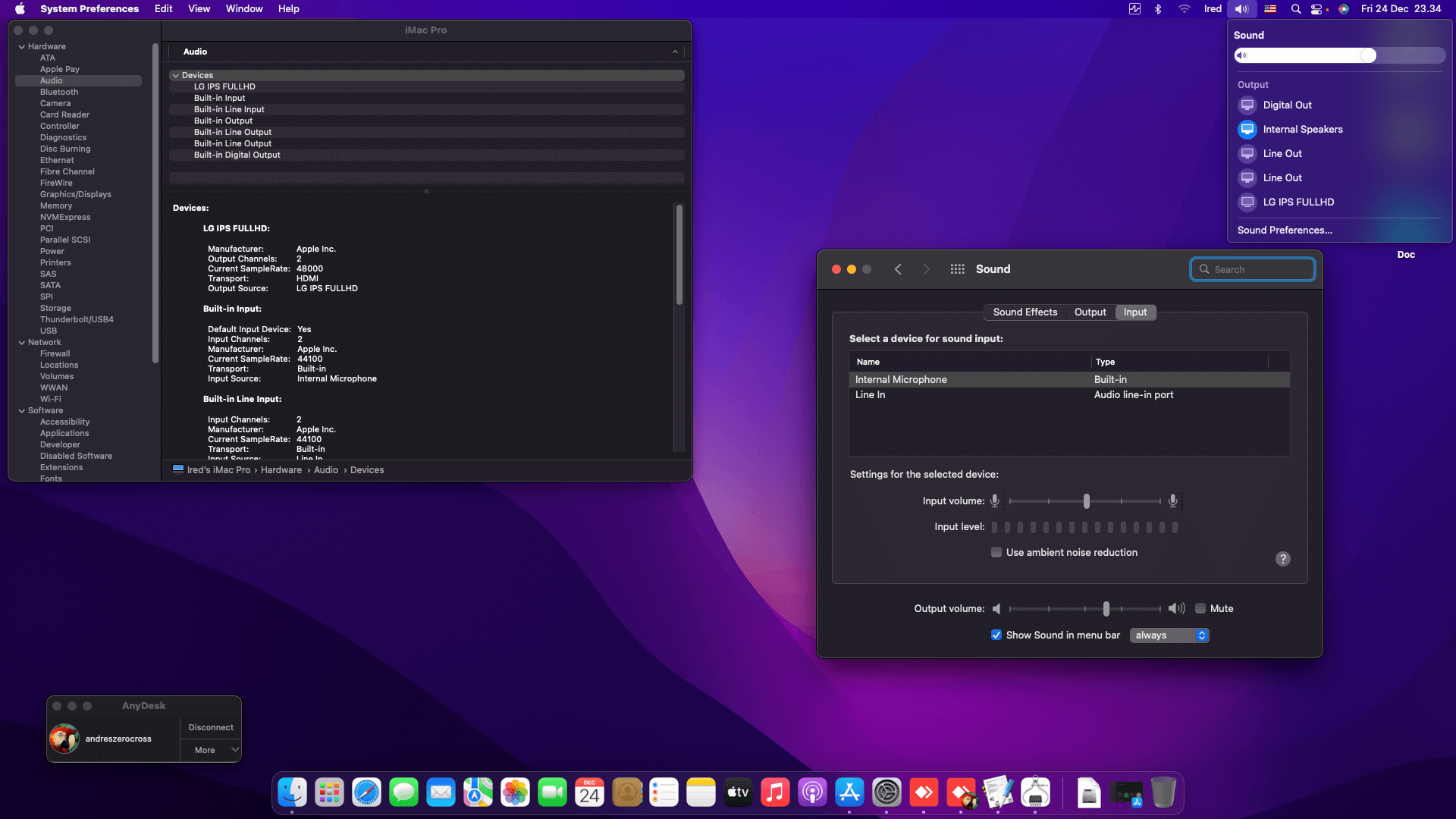The image size is (1456, 819).
Task: Launch Safari from the dock
Action: click(x=366, y=793)
